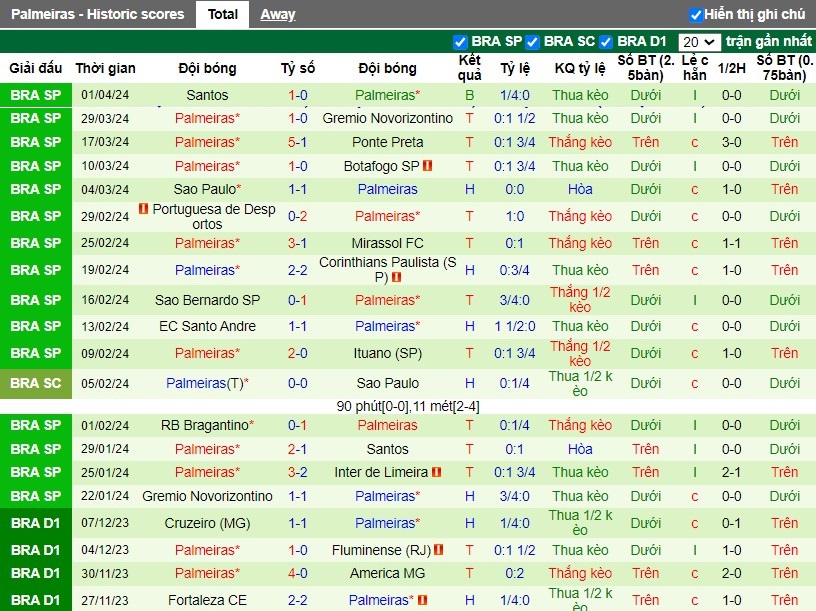
Task: Click BRA D1 cell for 07/12/23 match
Action: pyautogui.click(x=36, y=523)
